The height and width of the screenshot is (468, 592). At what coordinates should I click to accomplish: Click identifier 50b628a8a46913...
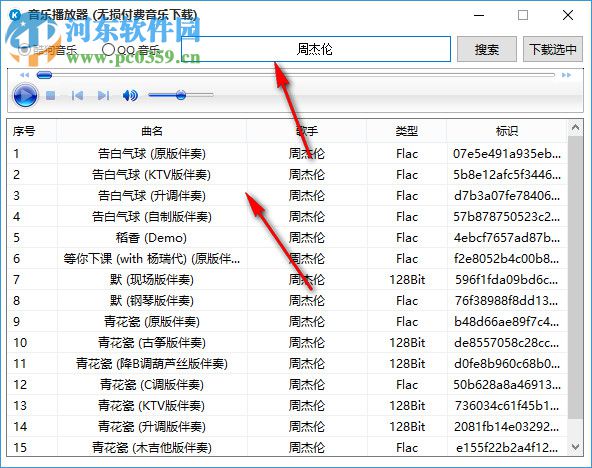click(x=507, y=385)
